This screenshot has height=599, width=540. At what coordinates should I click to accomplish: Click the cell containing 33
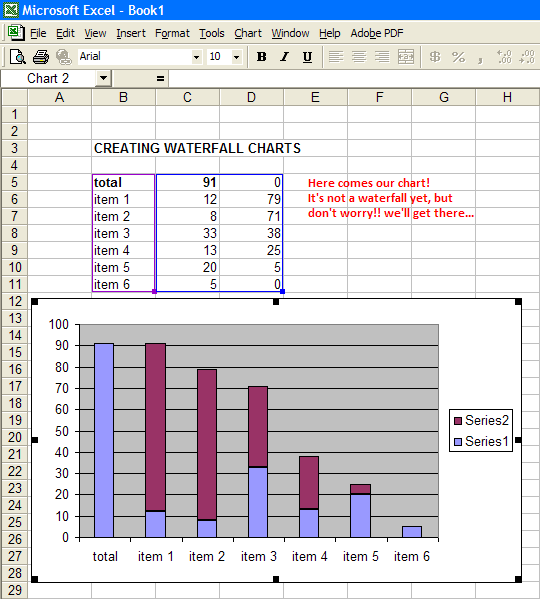pos(188,233)
